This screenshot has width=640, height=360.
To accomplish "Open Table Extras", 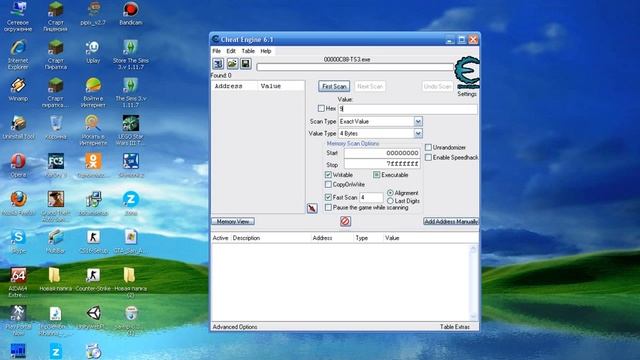I will 455,327.
